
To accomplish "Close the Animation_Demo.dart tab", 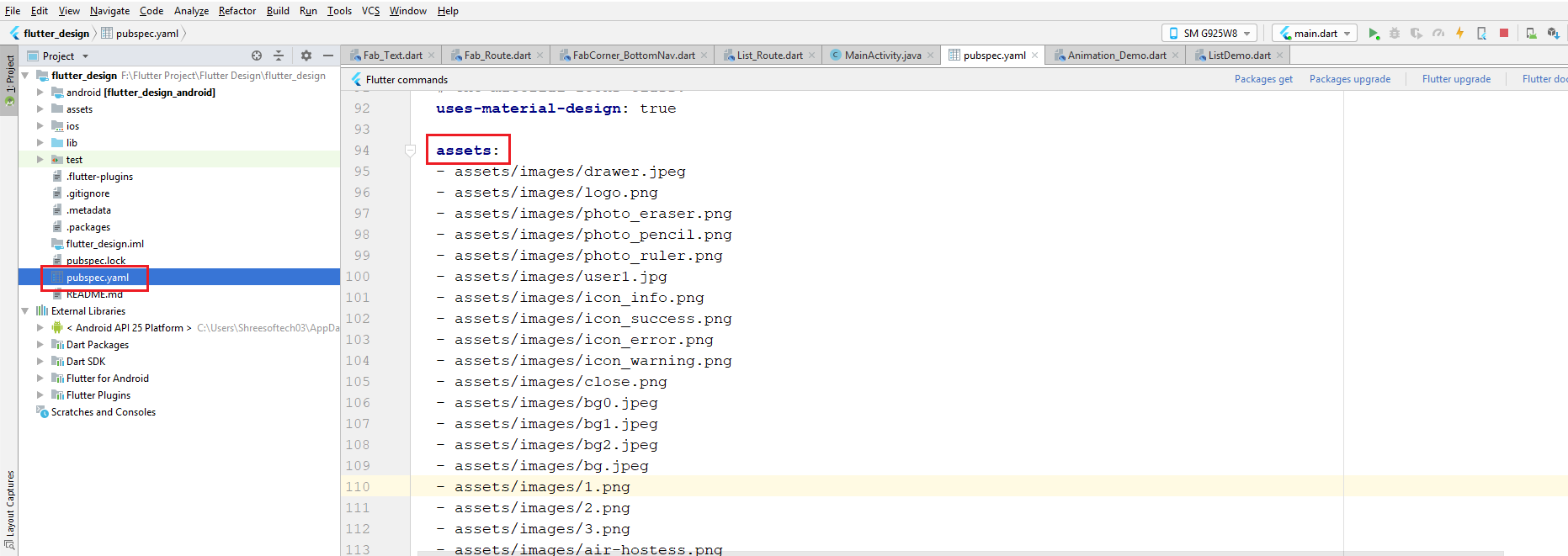I will click(1176, 56).
